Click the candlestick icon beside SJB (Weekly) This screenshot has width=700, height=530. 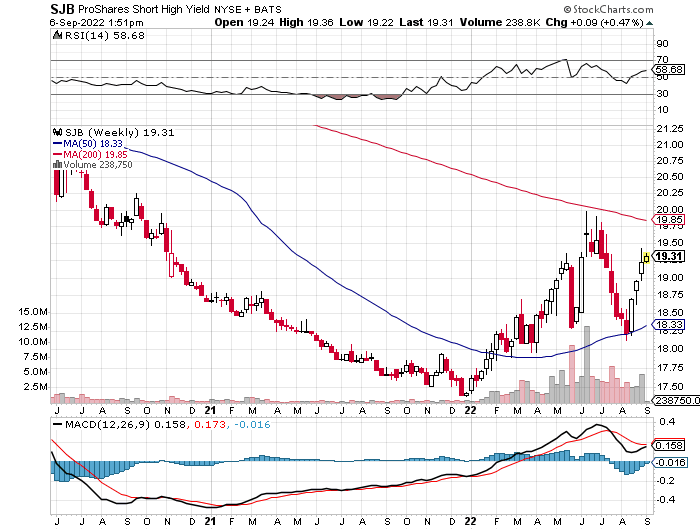[x=57, y=132]
